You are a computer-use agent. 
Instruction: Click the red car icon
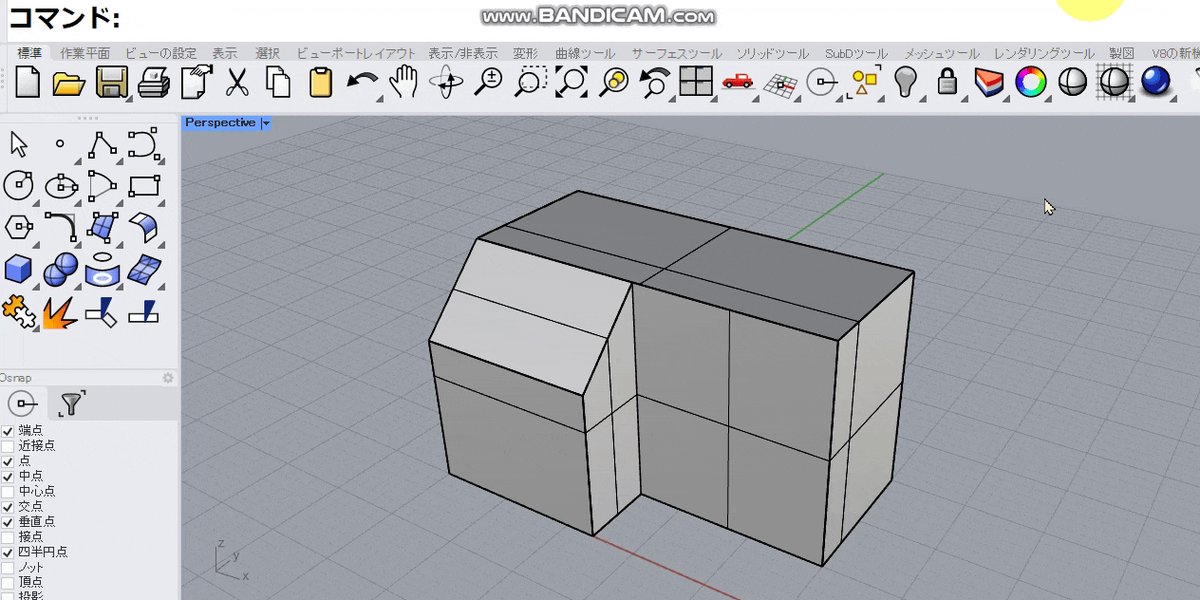(x=738, y=82)
